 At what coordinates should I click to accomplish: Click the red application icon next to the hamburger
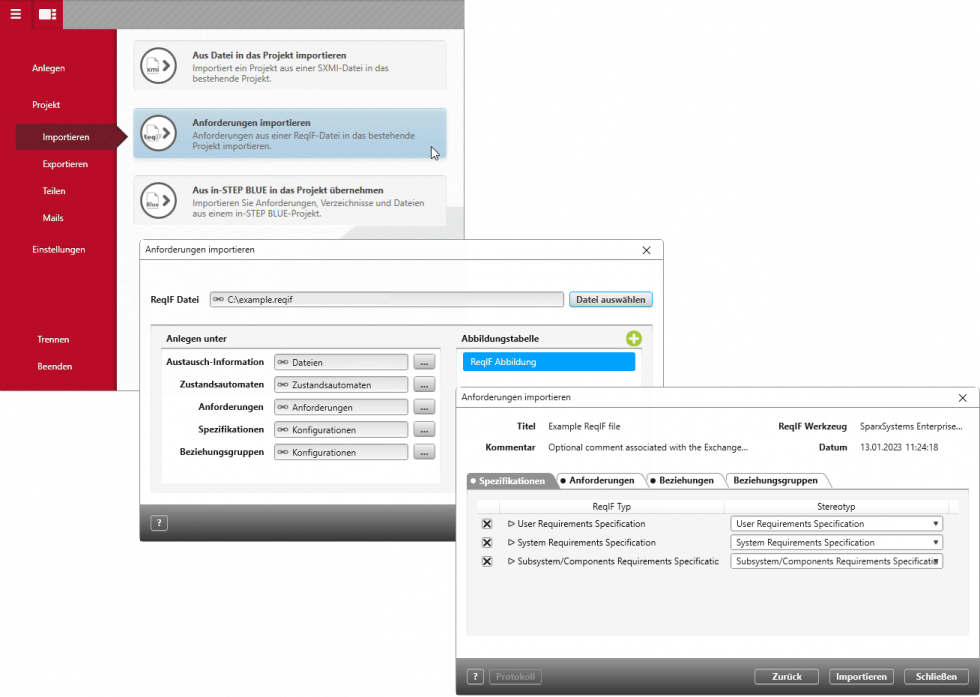coord(46,14)
